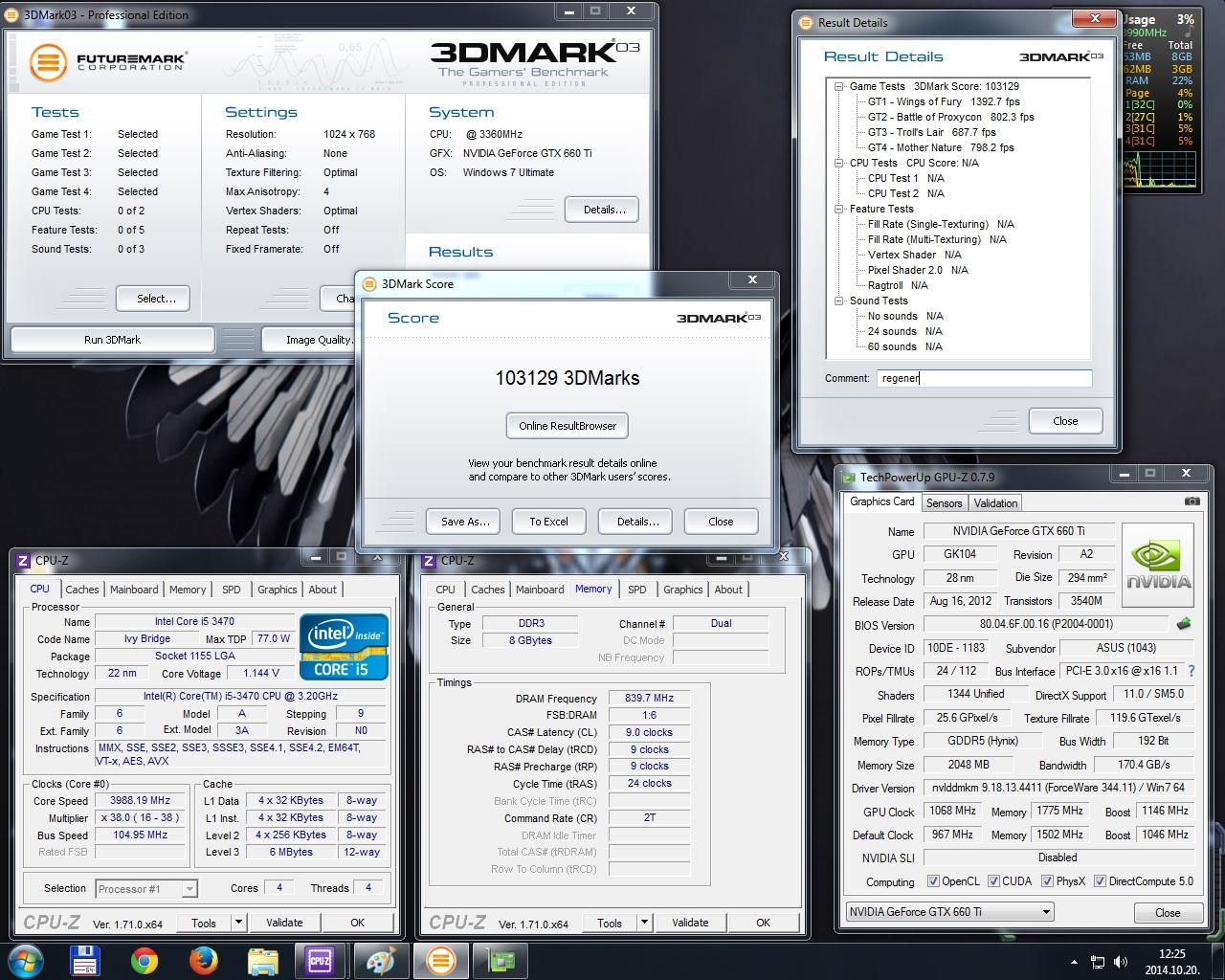The image size is (1225, 980).
Task: Click the Close button in GPU-Z
Action: coord(1167,912)
